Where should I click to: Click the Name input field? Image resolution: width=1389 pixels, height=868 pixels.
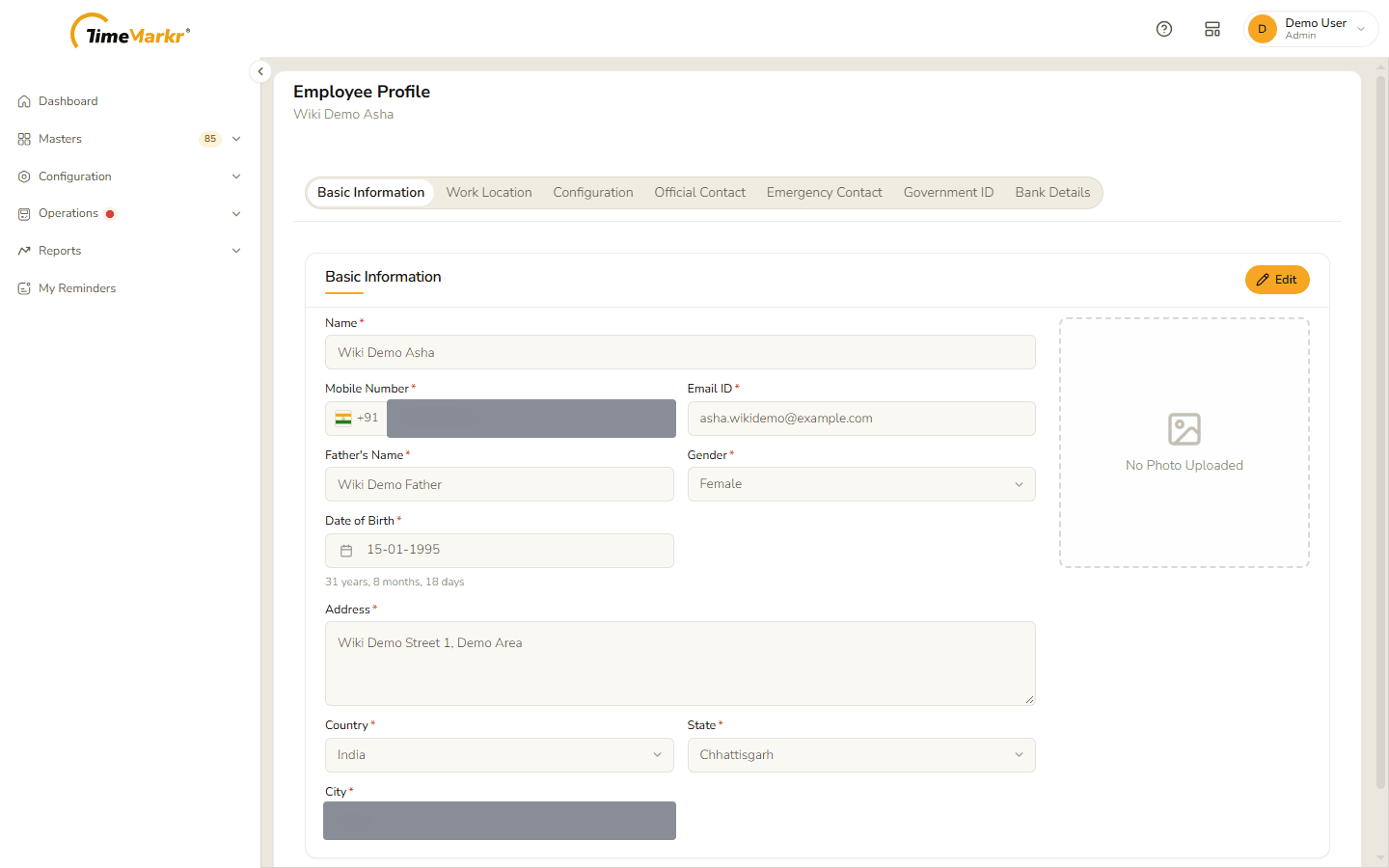(680, 352)
